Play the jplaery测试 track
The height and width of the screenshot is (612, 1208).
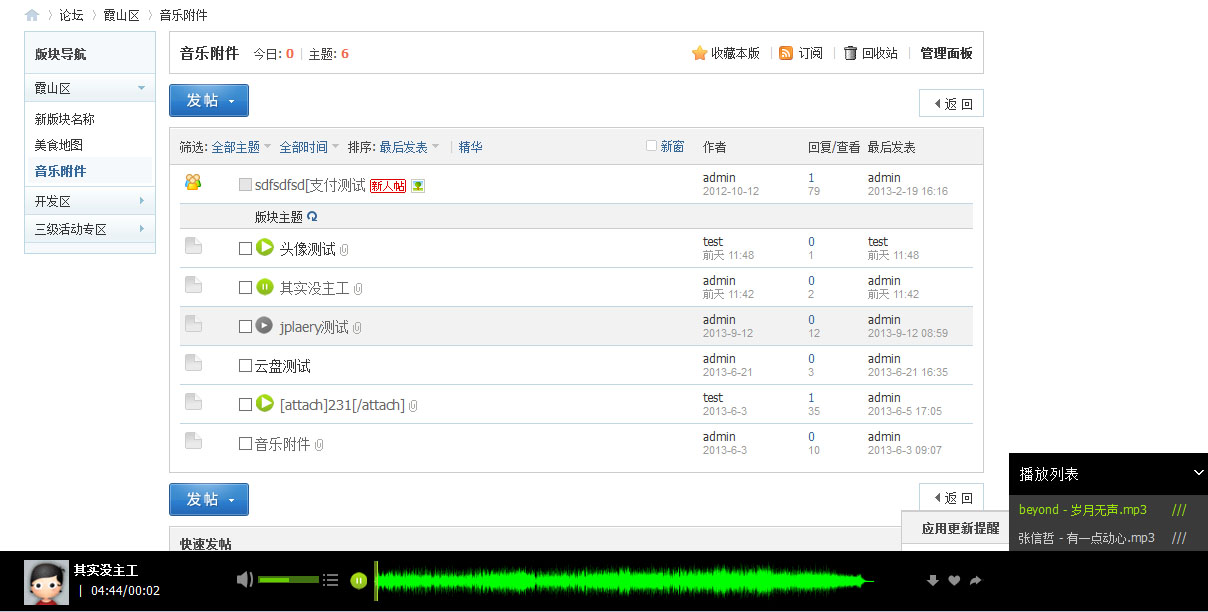[x=264, y=326]
